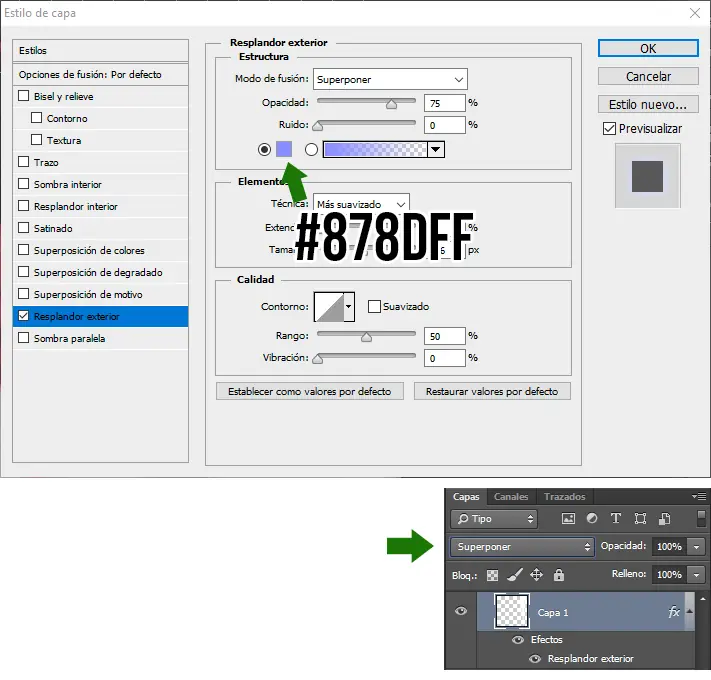This screenshot has width=711, height=680.
Task: Click the Capa 1 layer thumbnail
Action: tap(512, 611)
